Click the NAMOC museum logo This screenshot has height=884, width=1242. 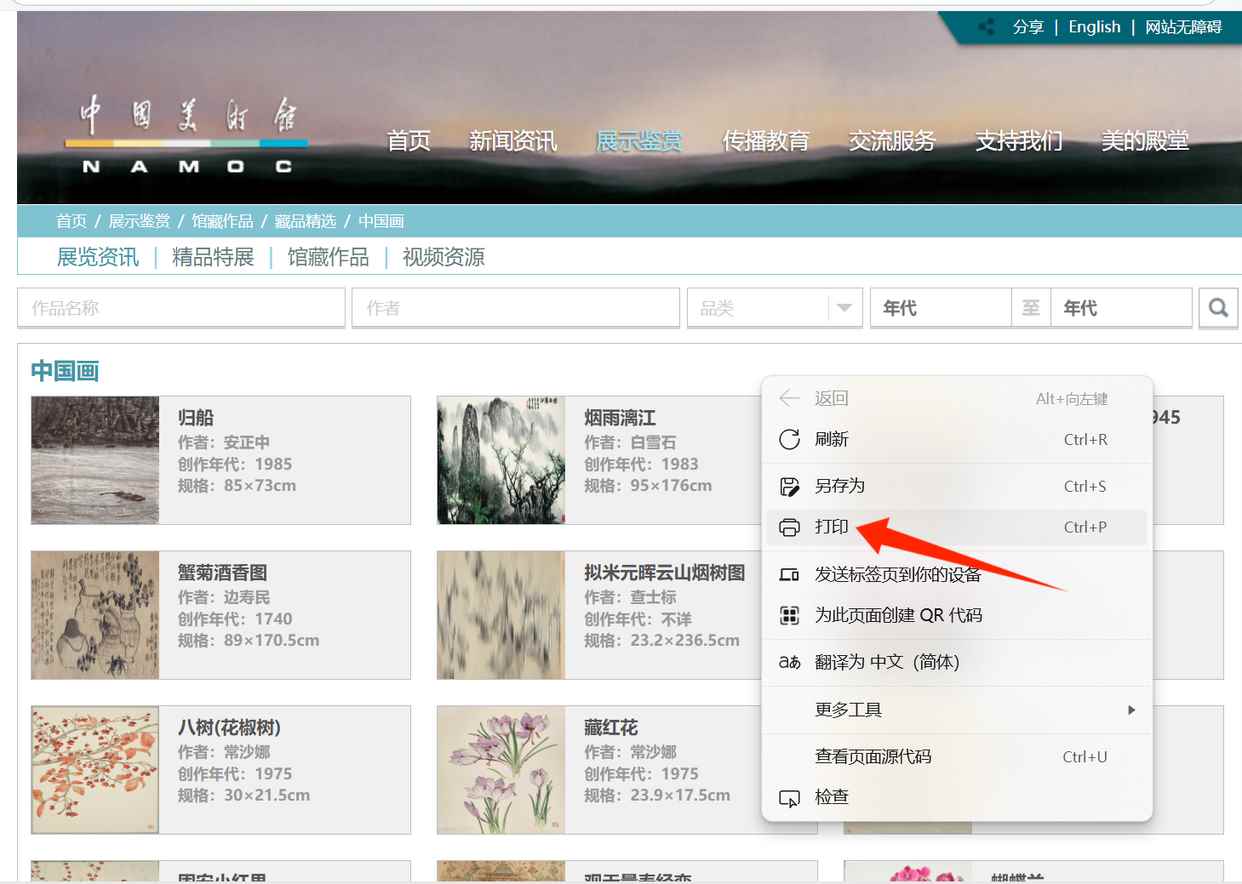click(x=186, y=136)
